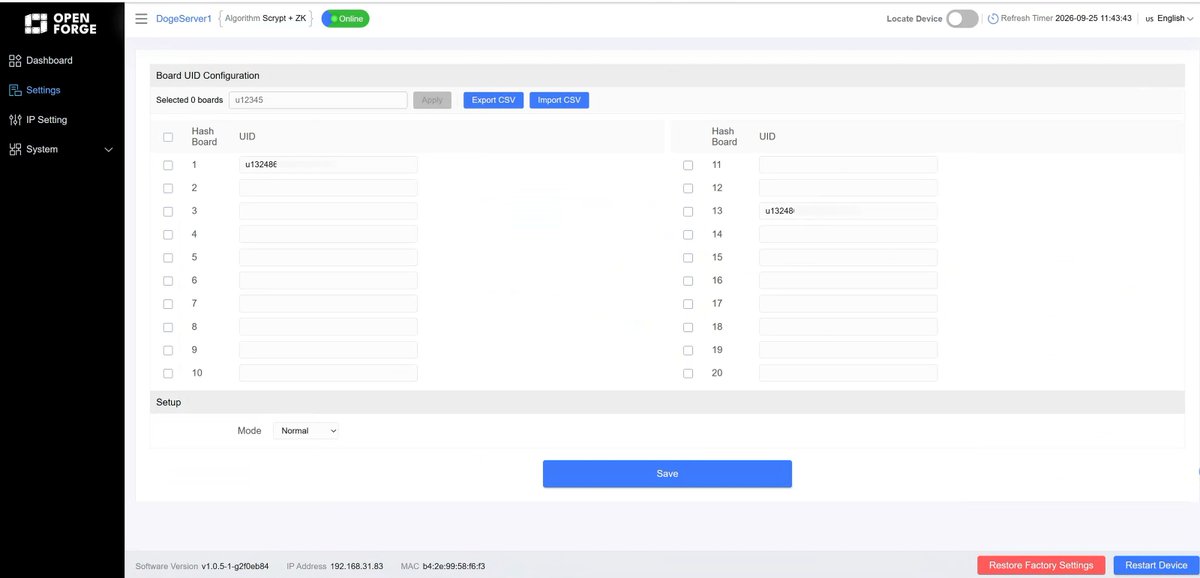The height and width of the screenshot is (578, 1200).
Task: Check the box for hash board 3
Action: tap(168, 211)
